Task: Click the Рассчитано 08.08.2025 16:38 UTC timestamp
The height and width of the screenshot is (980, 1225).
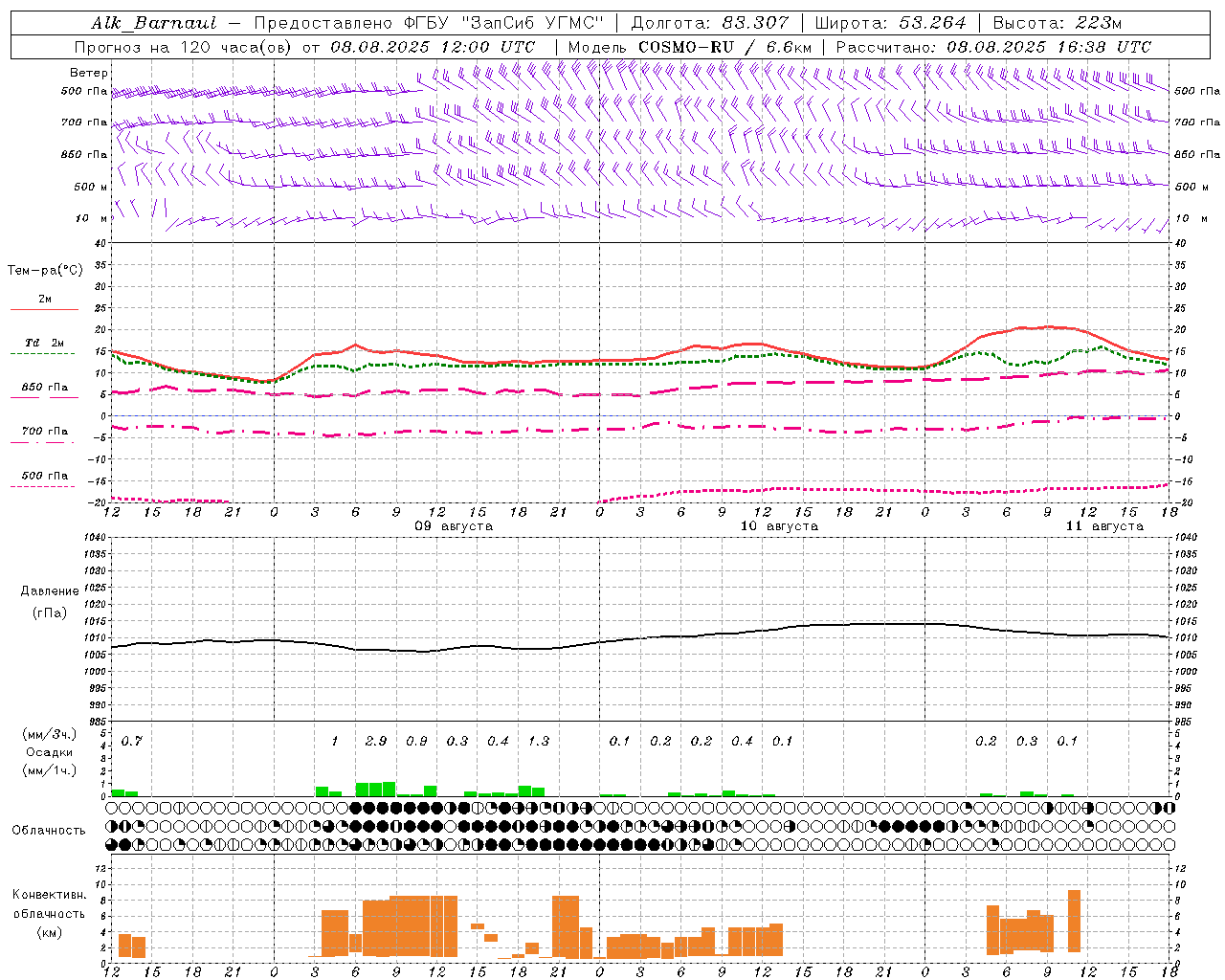Action: pyautogui.click(x=993, y=47)
